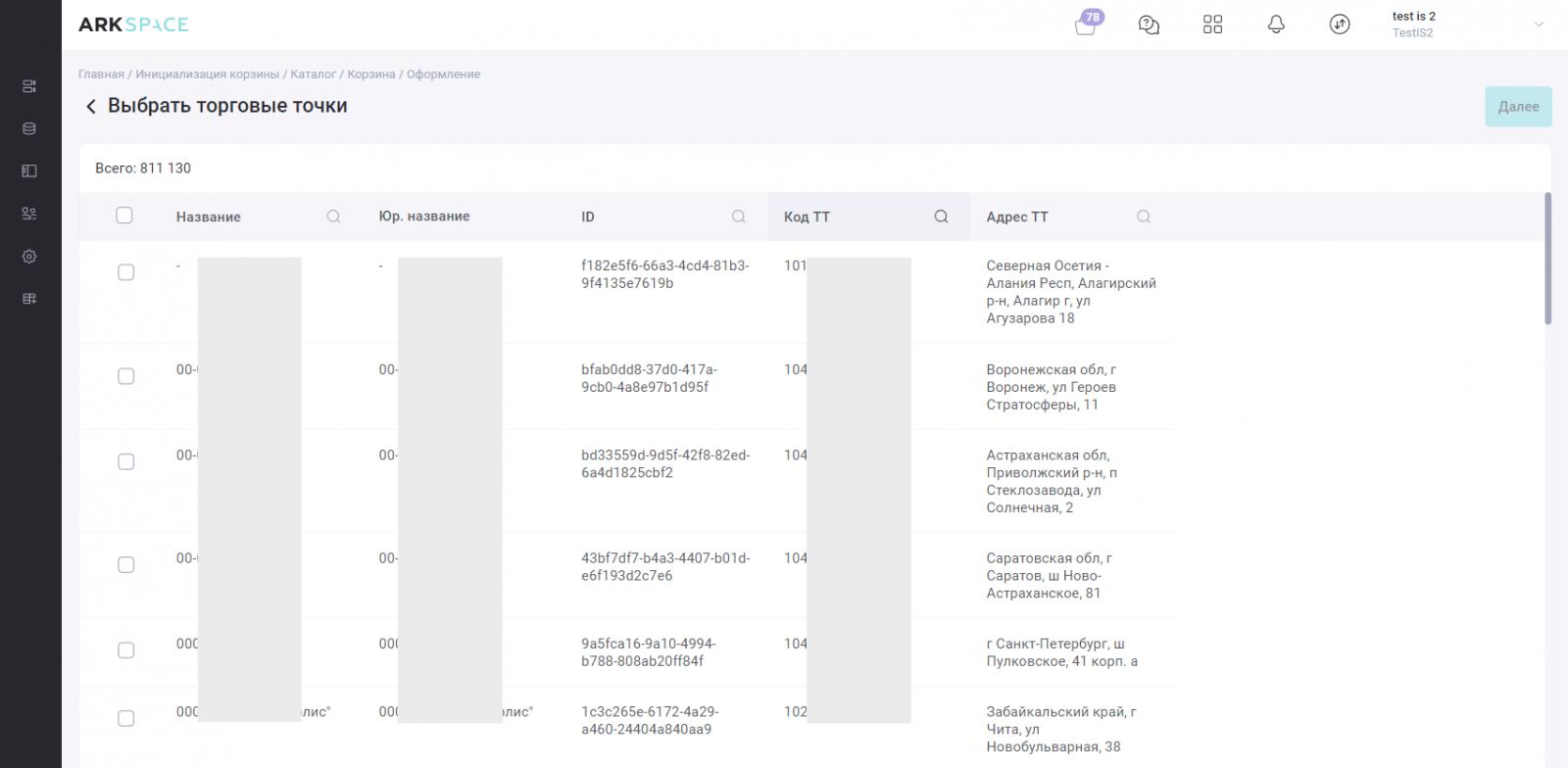Click the Название column header
This screenshot has width=1568, height=768.
click(x=209, y=216)
